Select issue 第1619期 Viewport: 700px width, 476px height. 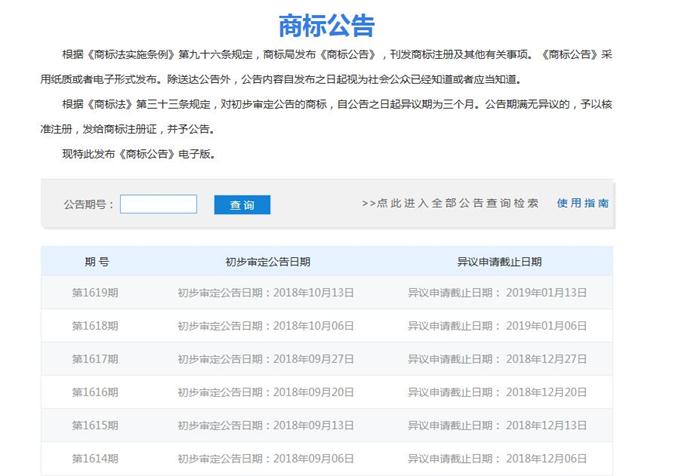(95, 293)
